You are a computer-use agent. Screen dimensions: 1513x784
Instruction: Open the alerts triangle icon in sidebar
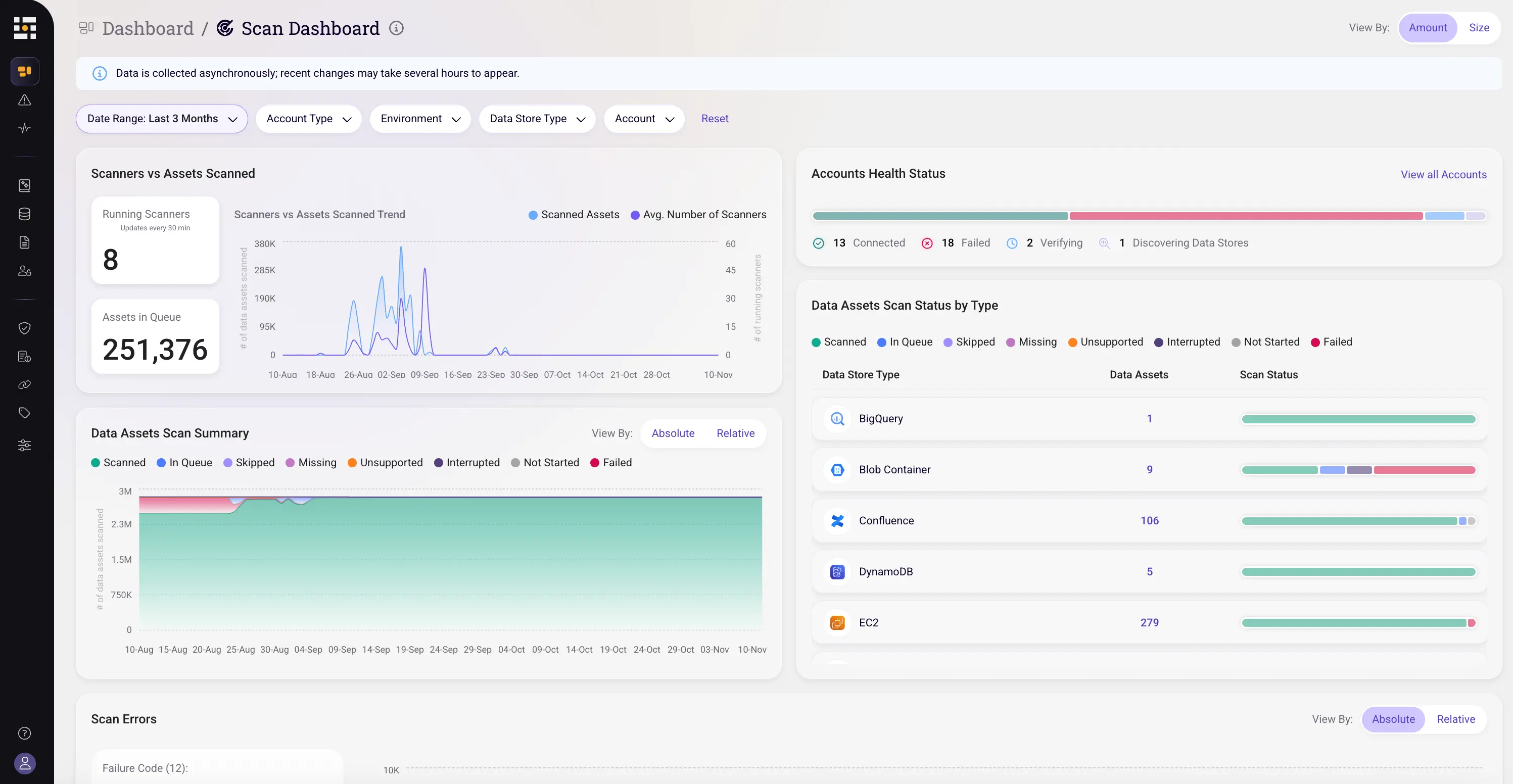coord(24,100)
